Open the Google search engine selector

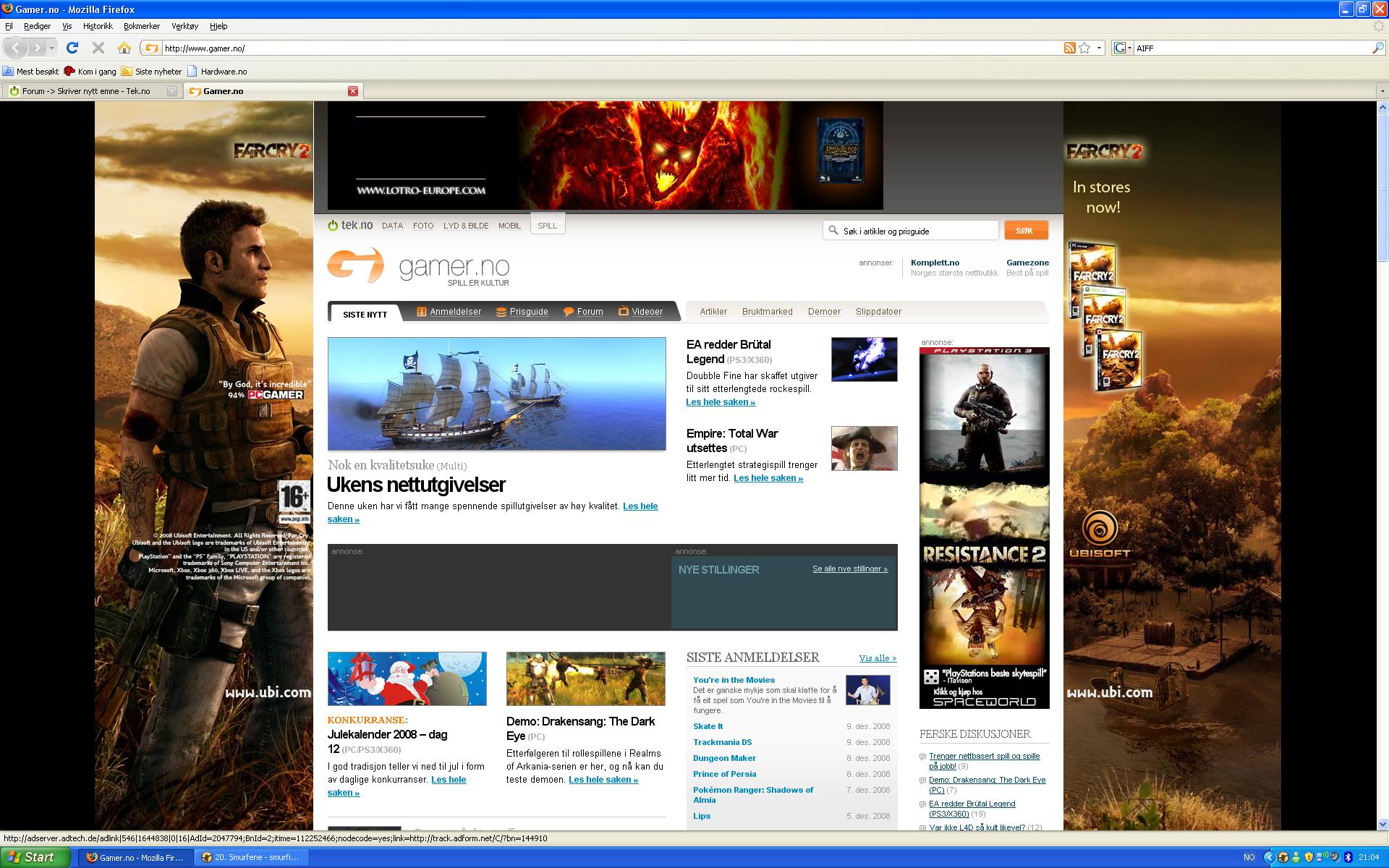click(1122, 48)
